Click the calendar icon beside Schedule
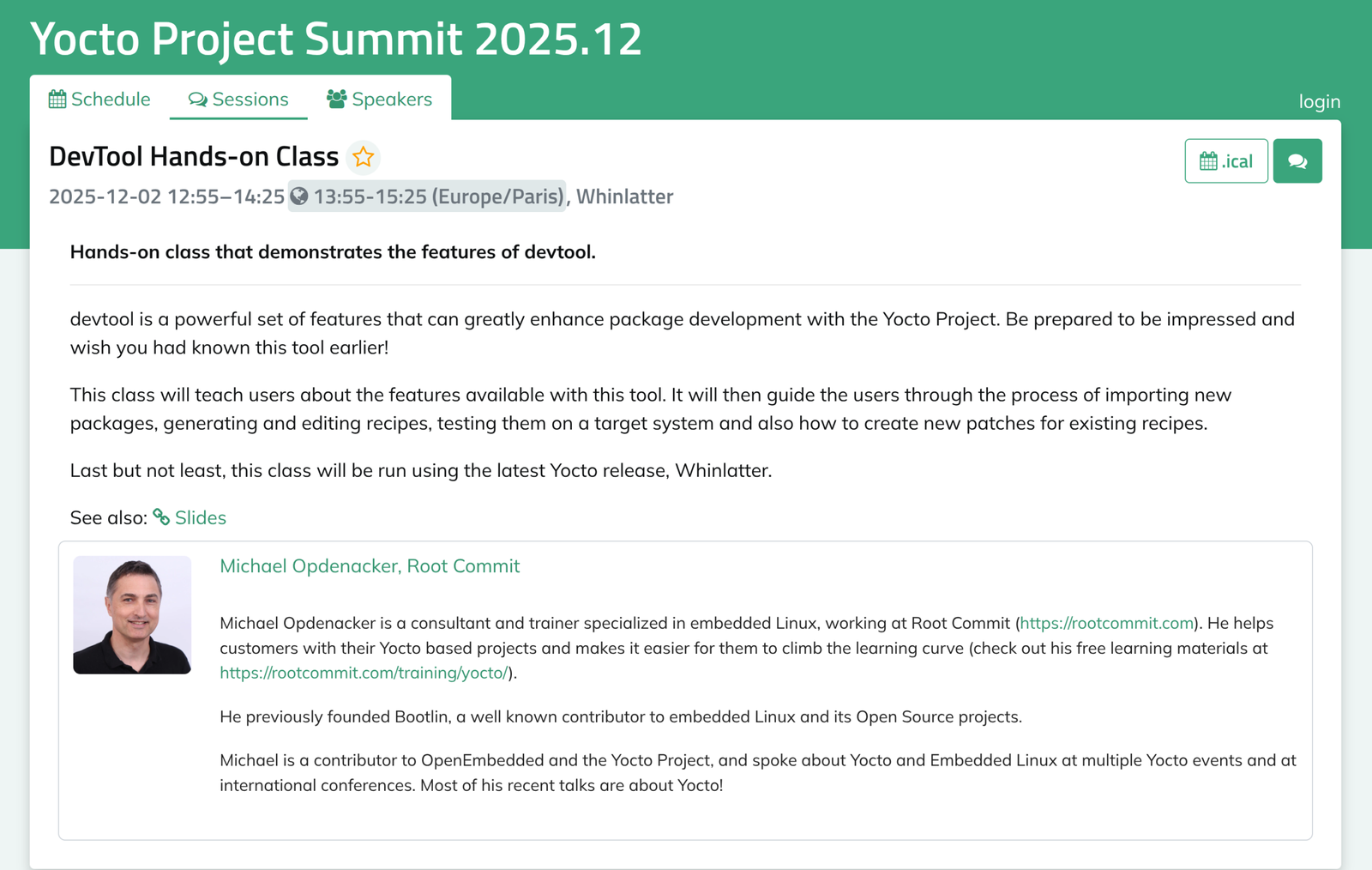This screenshot has width=1372, height=870. pos(57,99)
